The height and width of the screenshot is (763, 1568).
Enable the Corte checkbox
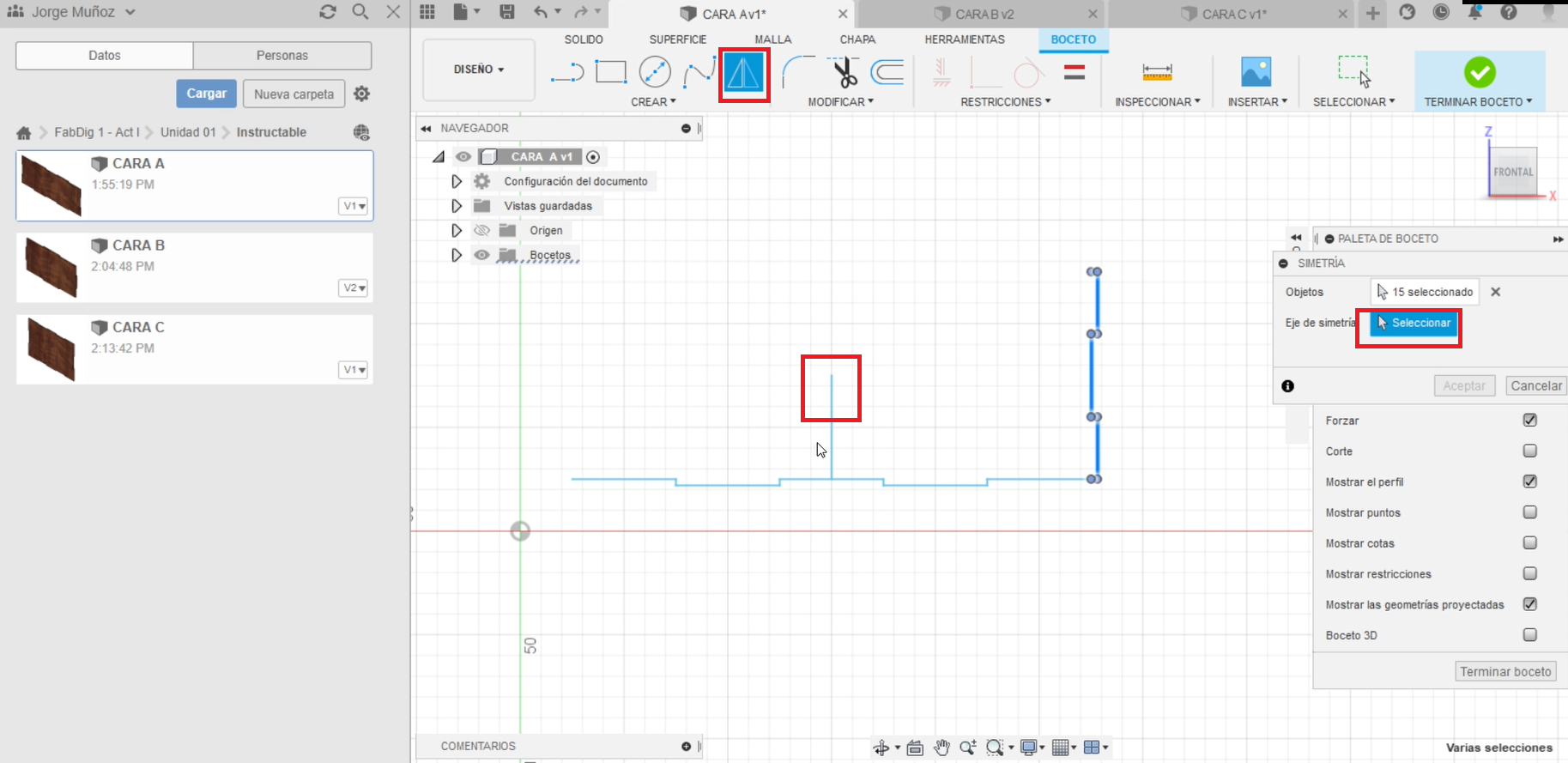click(x=1529, y=451)
